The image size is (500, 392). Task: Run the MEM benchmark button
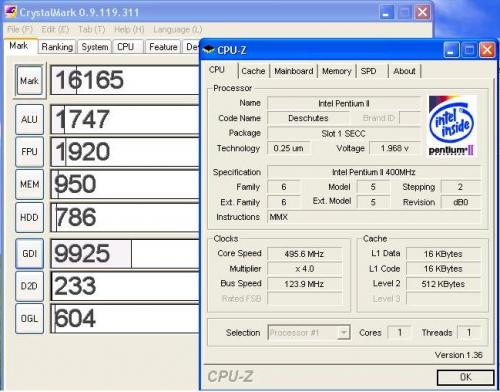click(x=29, y=184)
